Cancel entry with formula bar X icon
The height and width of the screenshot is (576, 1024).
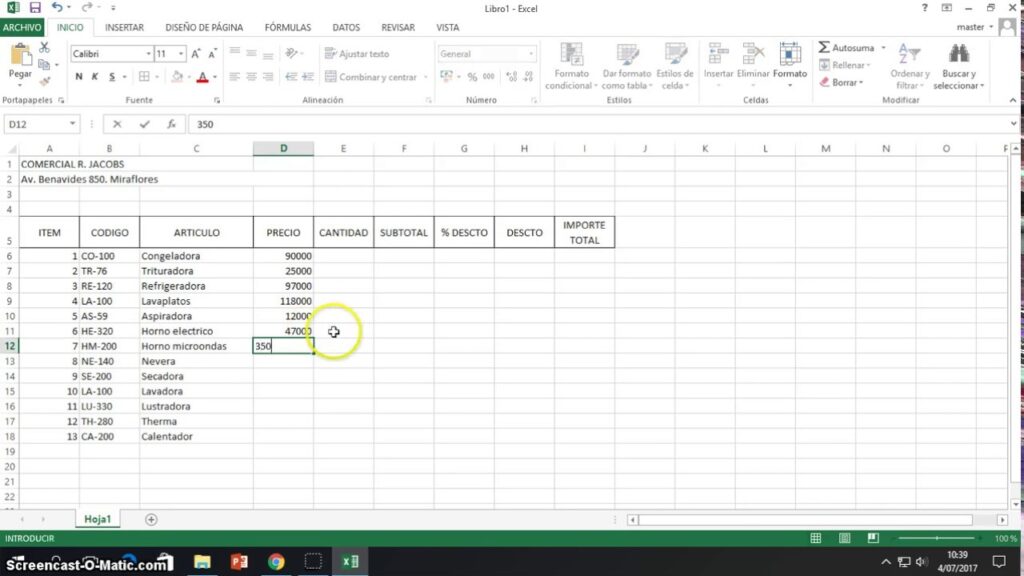click(x=118, y=124)
